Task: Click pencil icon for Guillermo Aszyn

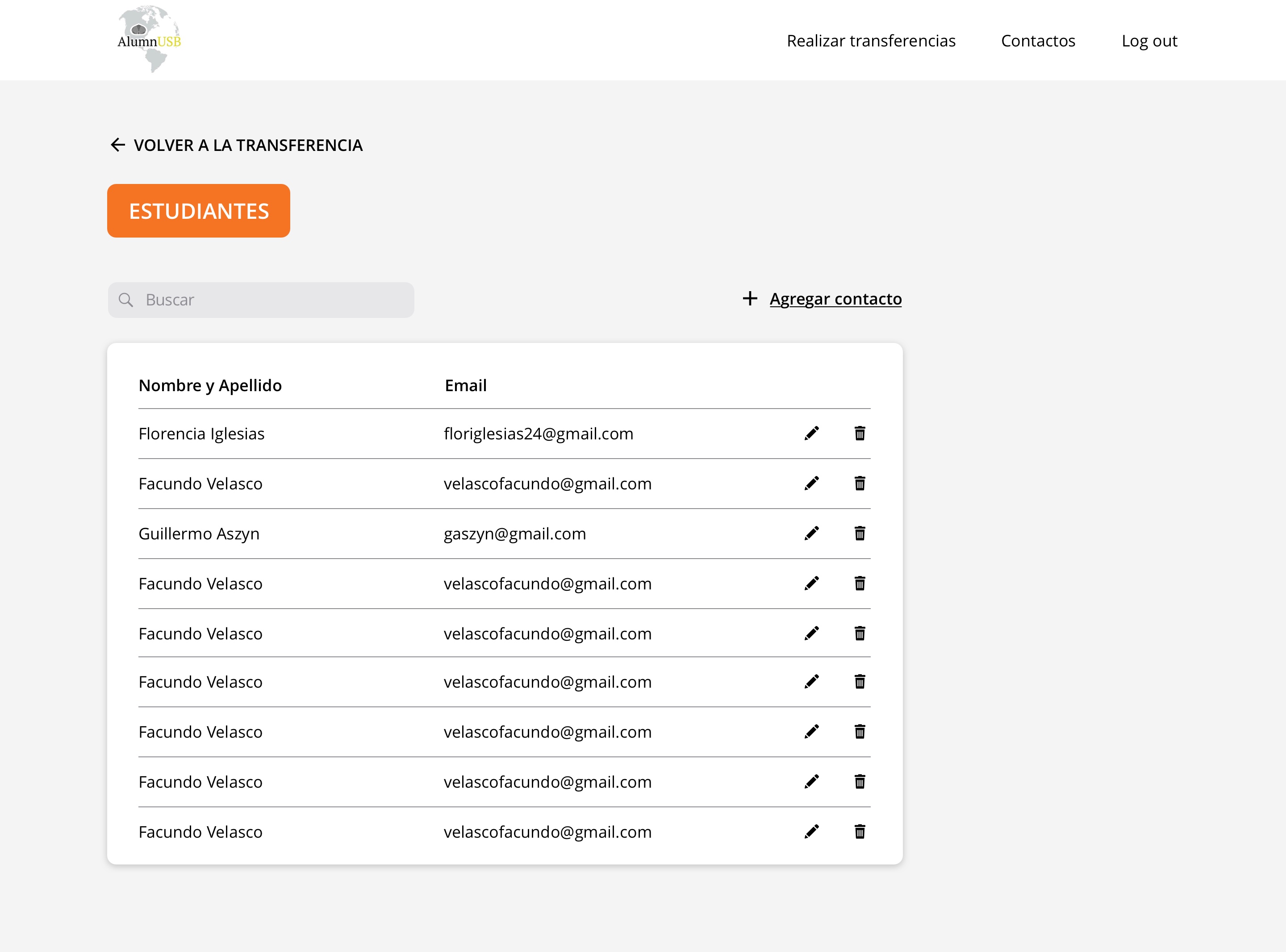Action: click(811, 534)
